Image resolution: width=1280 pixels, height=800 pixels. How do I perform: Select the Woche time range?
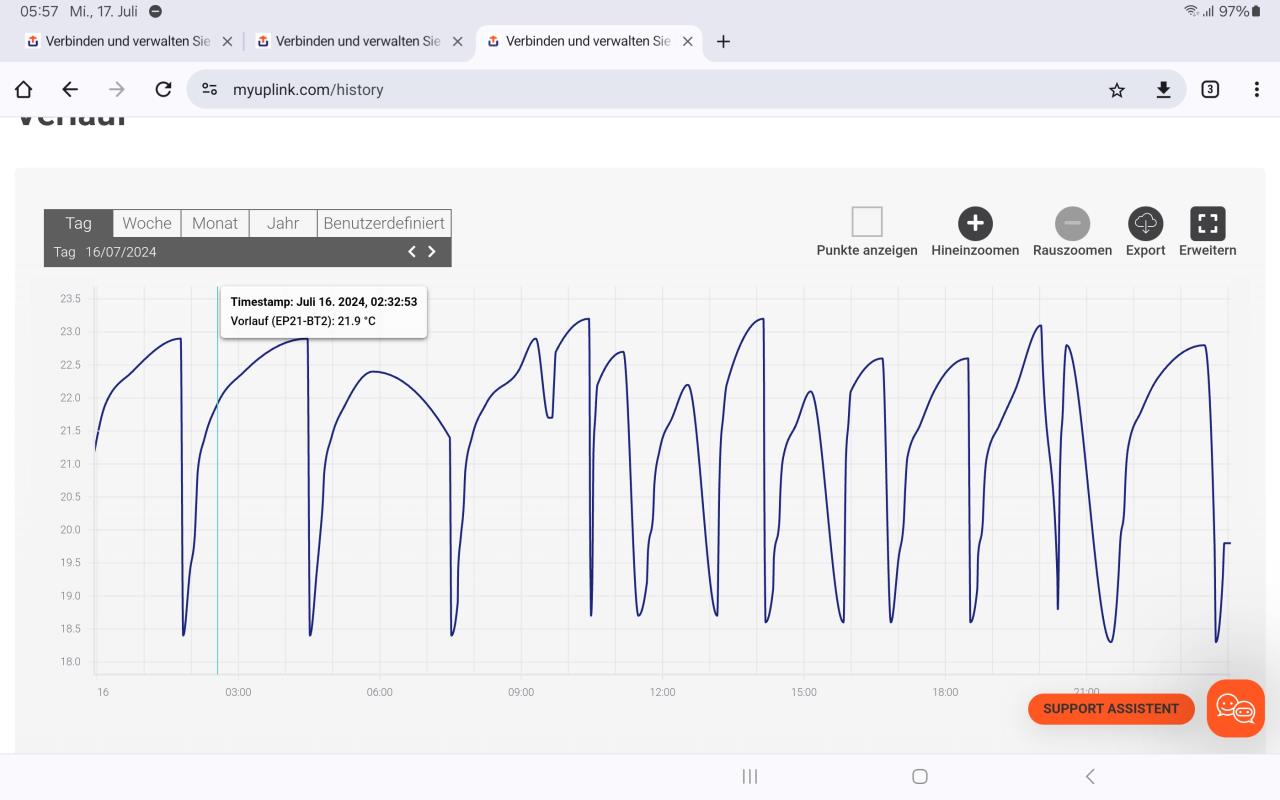(x=147, y=223)
